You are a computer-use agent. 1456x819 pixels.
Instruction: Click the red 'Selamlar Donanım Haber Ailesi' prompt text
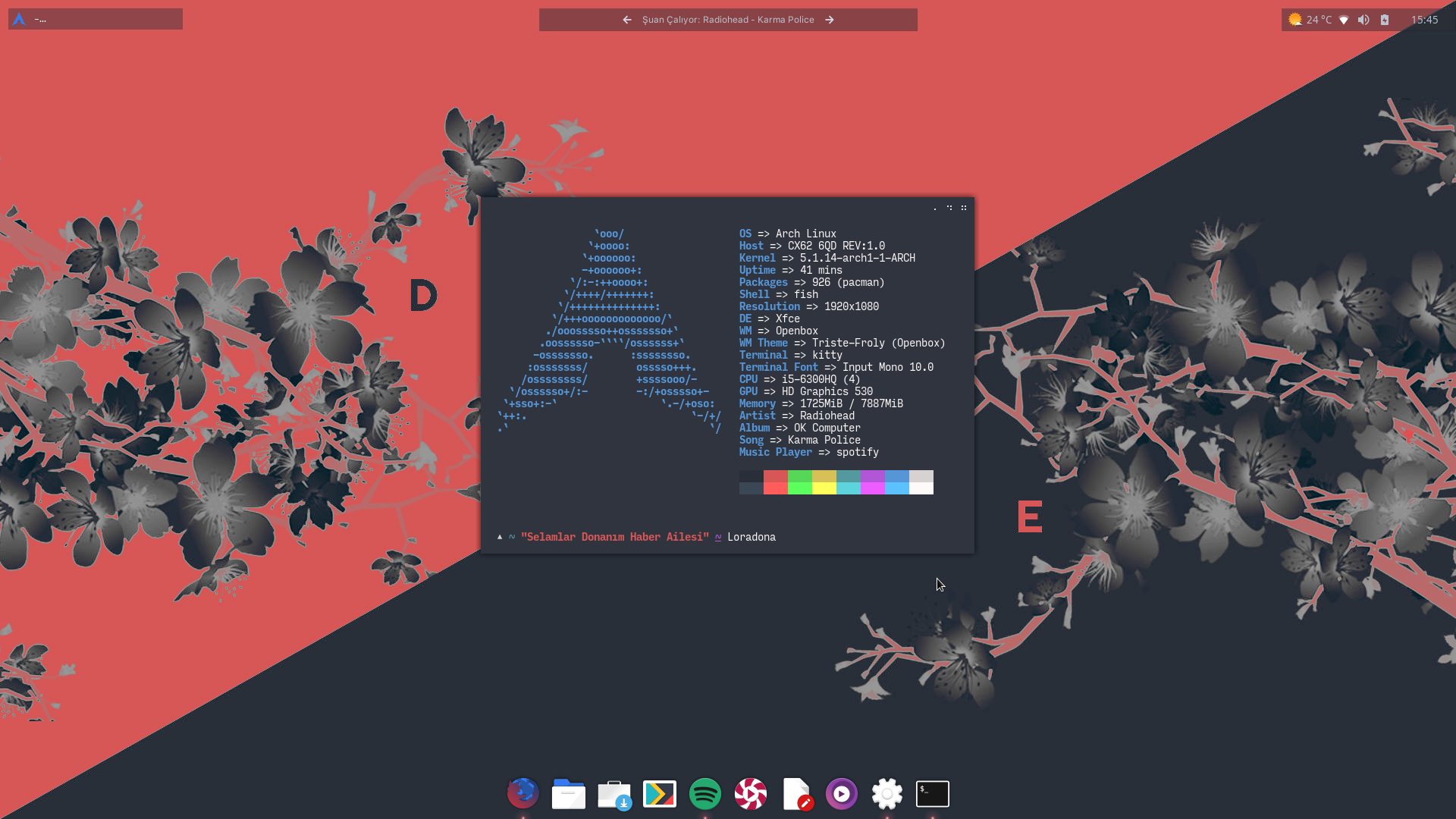(x=615, y=537)
